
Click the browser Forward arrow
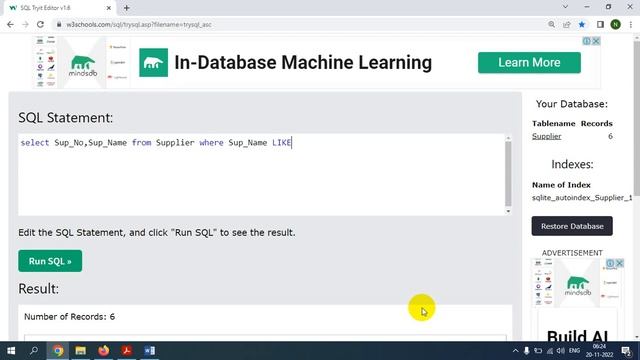(x=25, y=24)
